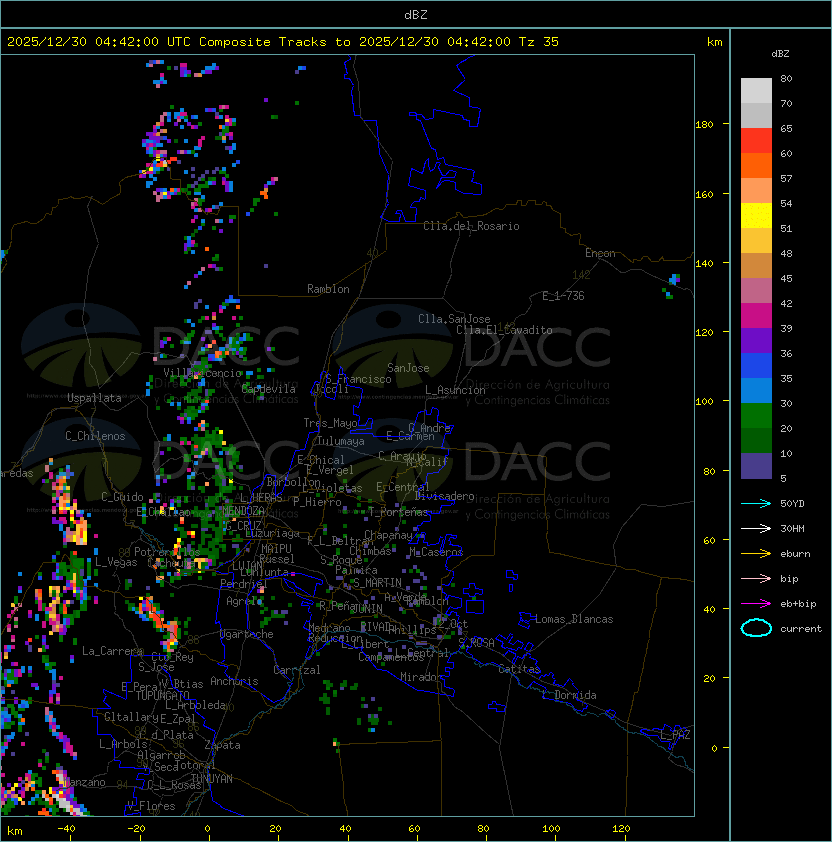Select the light grey 80–70 dBZ swatch
Viewport: 832px width, 842px height.
pyautogui.click(x=756, y=91)
